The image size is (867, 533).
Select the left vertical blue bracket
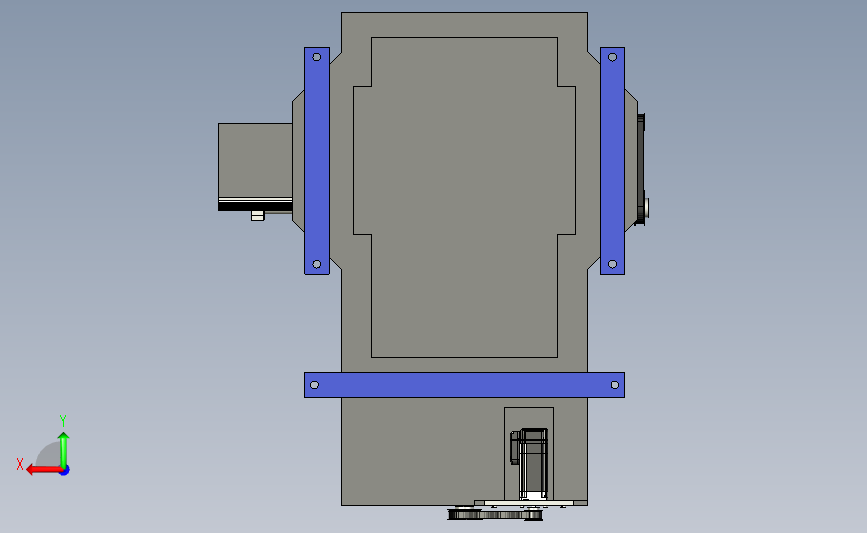coord(317,160)
